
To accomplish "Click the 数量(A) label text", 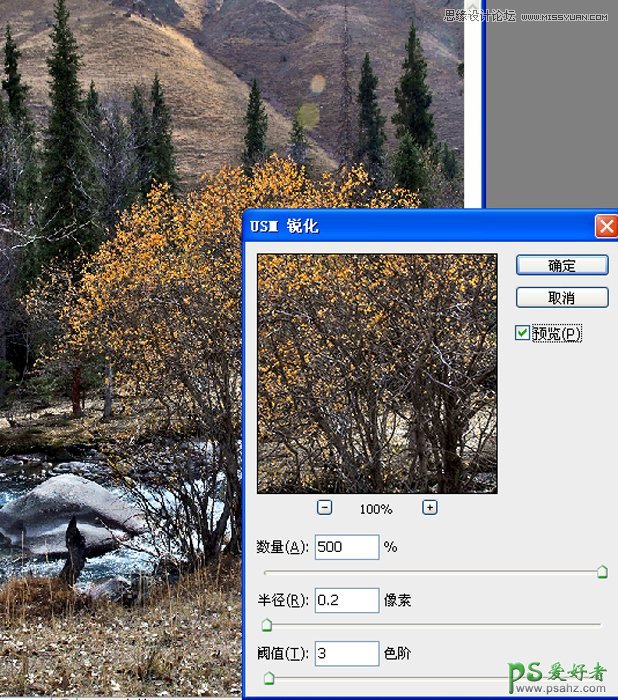I will [283, 547].
